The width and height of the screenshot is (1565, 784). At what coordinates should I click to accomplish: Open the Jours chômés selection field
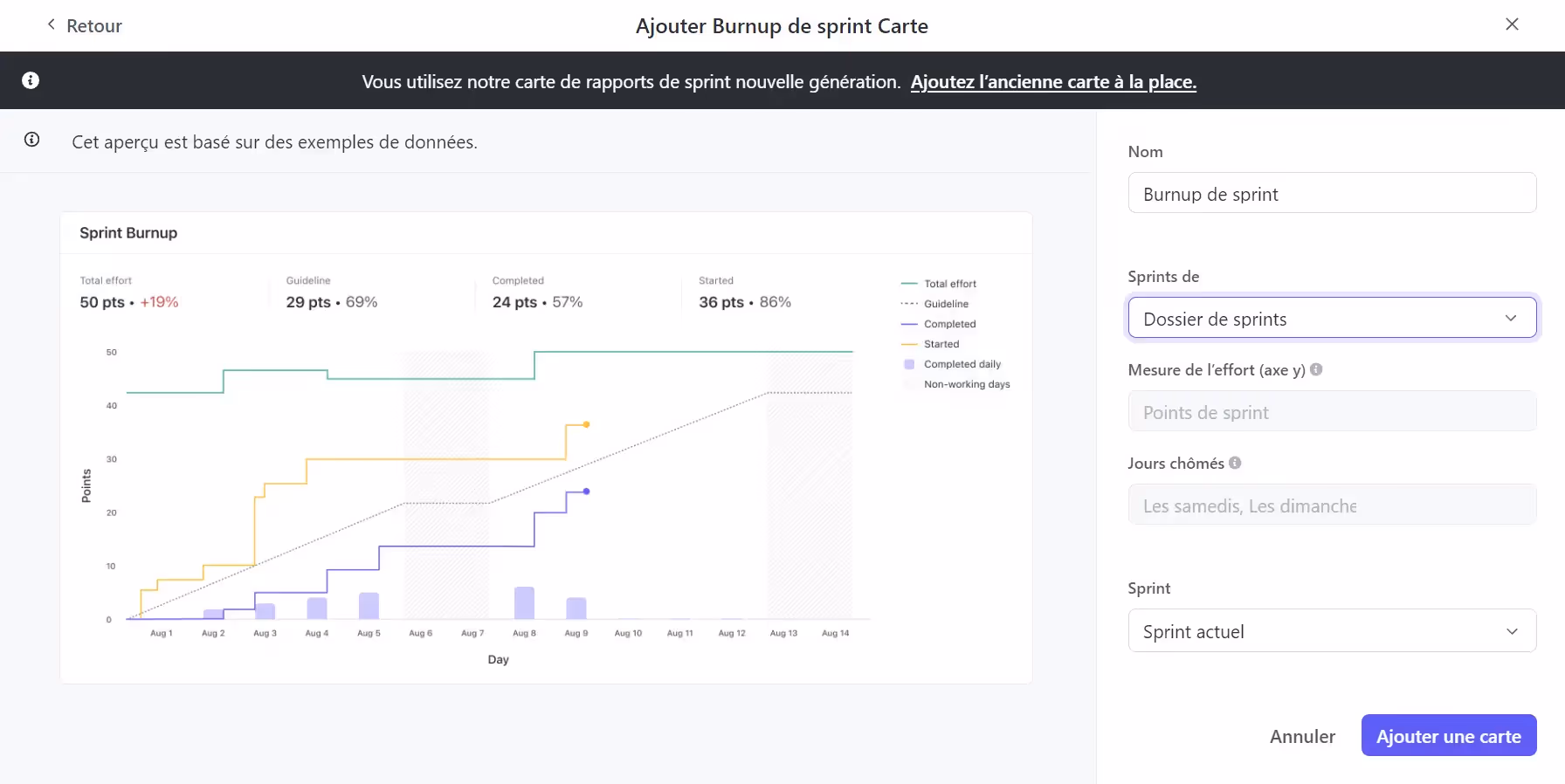(x=1332, y=505)
